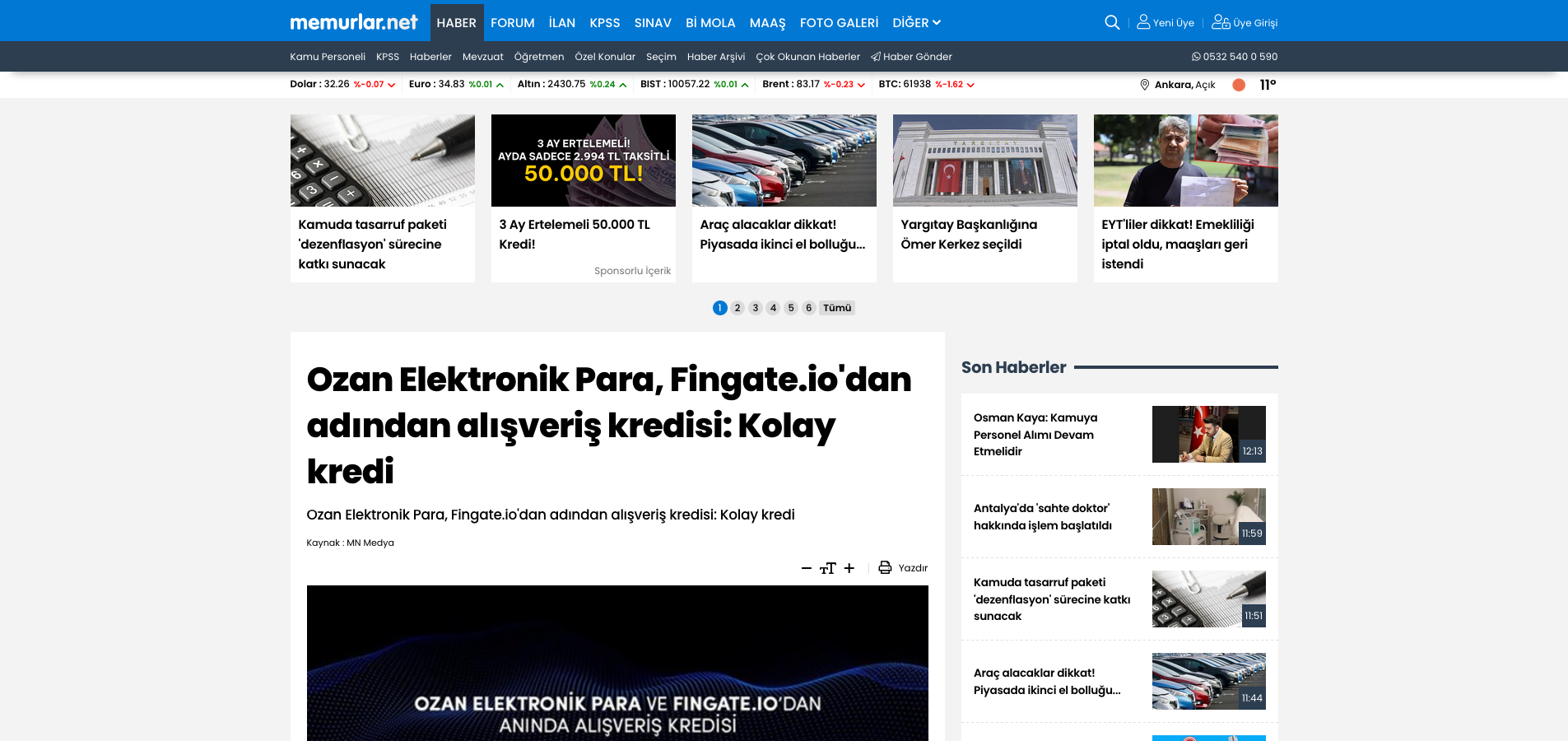Click the Son Haberler section heading

point(1013,367)
